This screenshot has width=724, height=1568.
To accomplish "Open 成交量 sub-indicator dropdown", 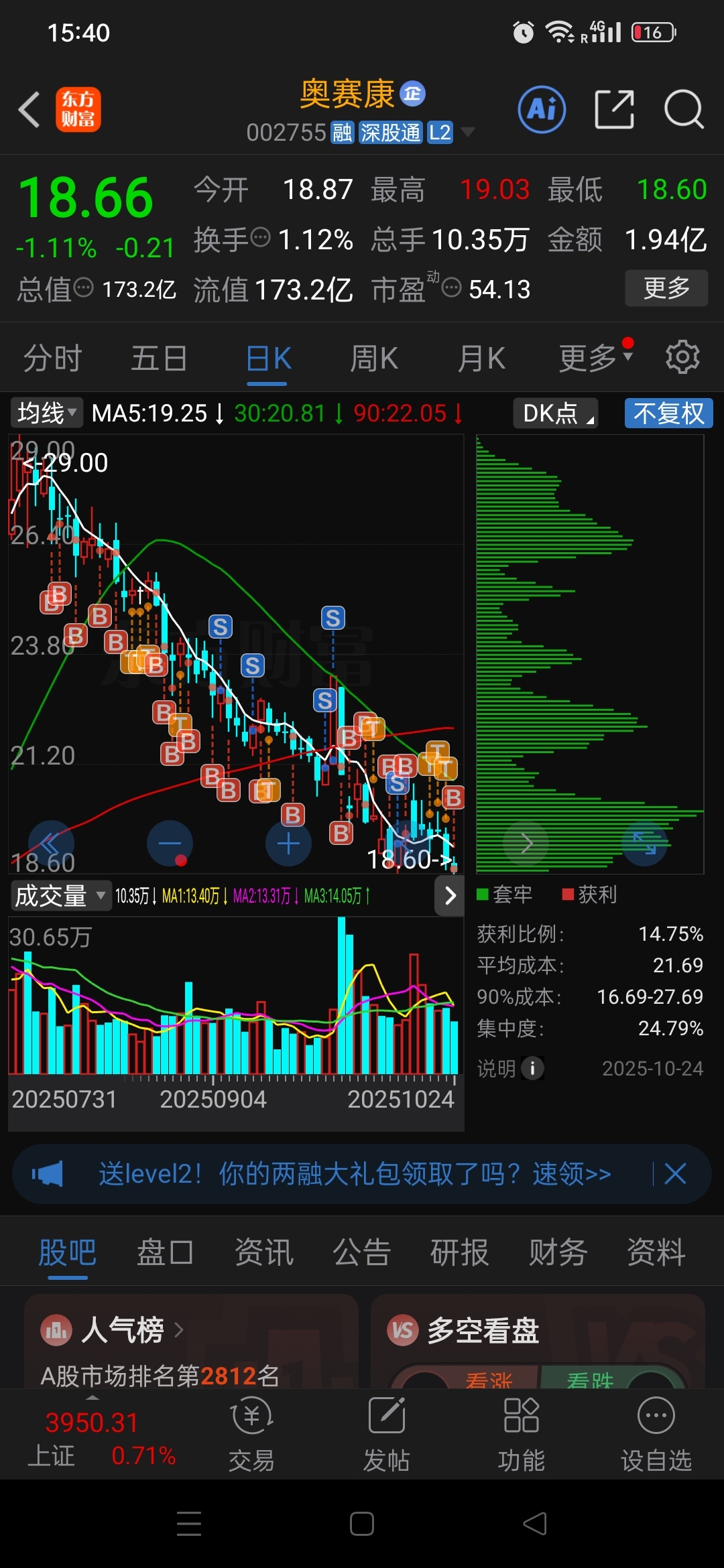I will click(60, 896).
